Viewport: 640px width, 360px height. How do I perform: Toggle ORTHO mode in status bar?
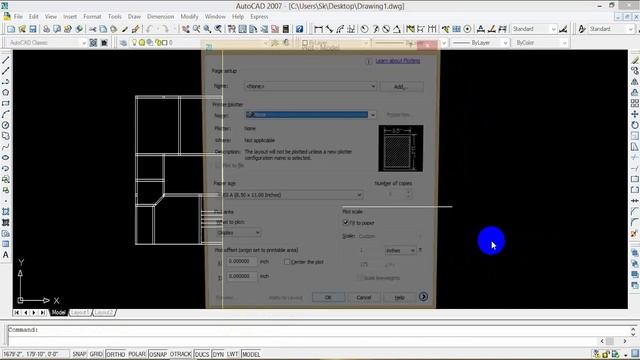click(x=116, y=354)
